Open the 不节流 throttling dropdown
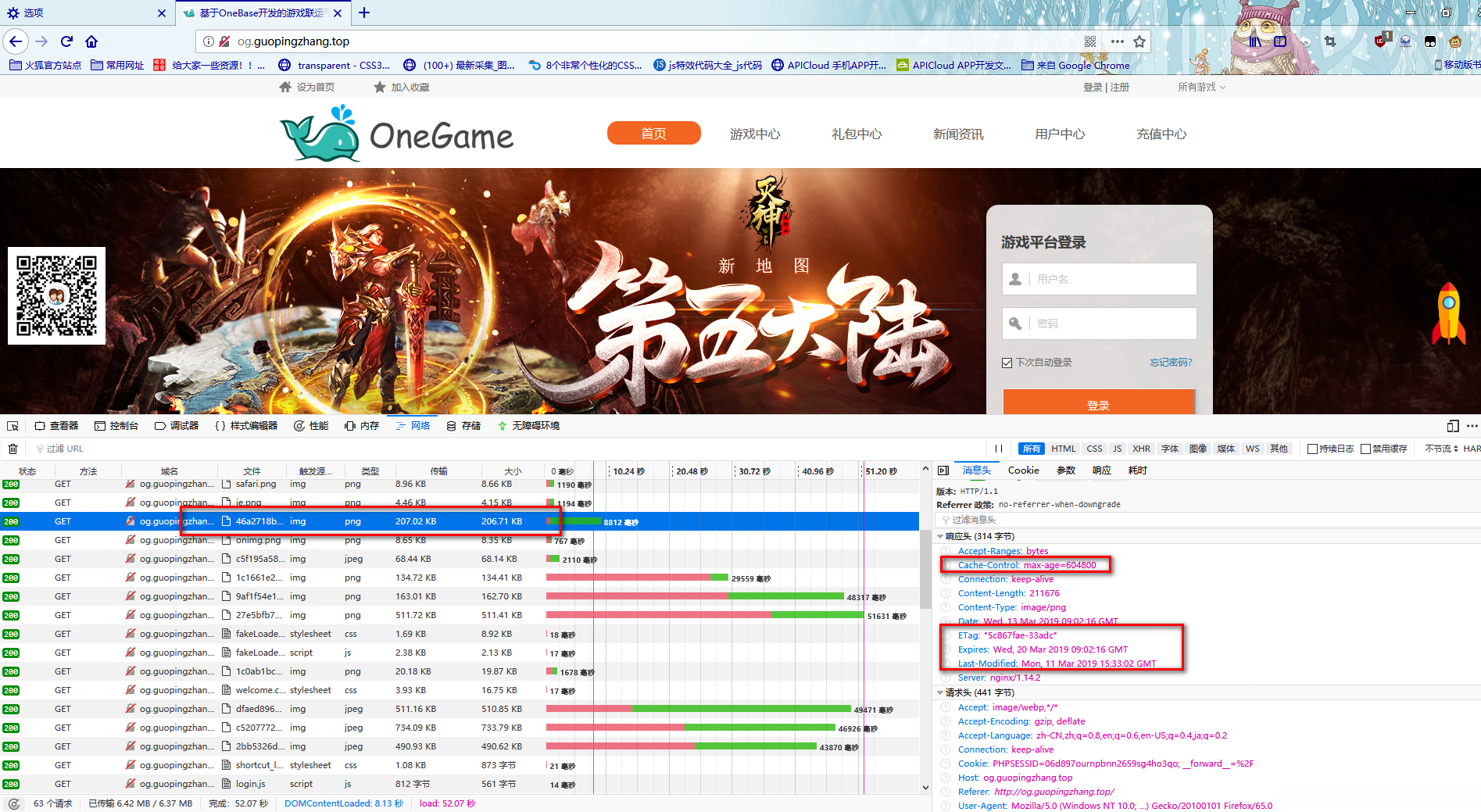 point(1441,449)
